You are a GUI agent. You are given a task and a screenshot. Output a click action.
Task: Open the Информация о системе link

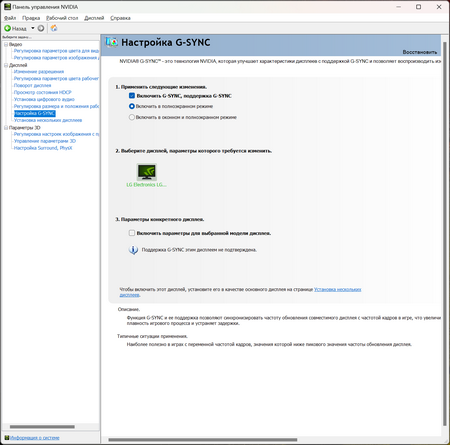[x=35, y=438]
